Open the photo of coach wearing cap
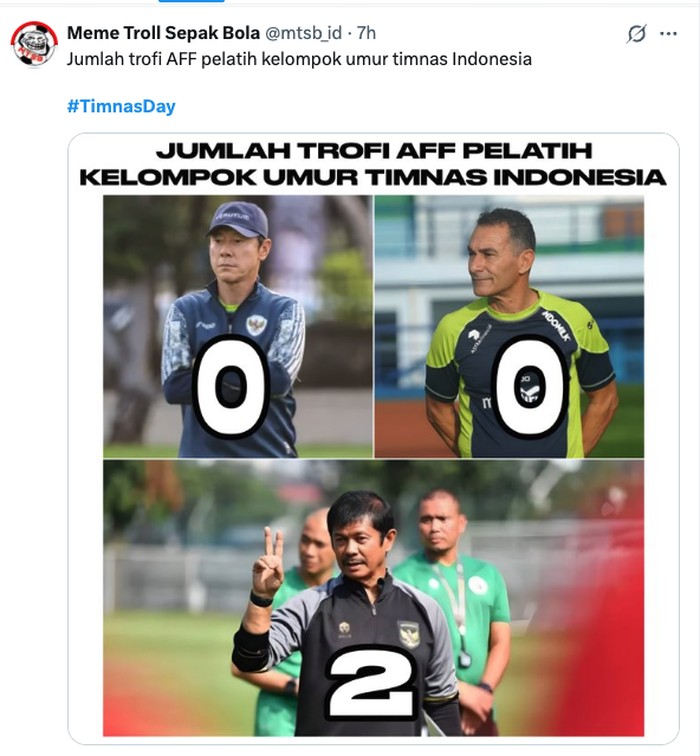Viewport: 700px width, 756px height. (238, 326)
